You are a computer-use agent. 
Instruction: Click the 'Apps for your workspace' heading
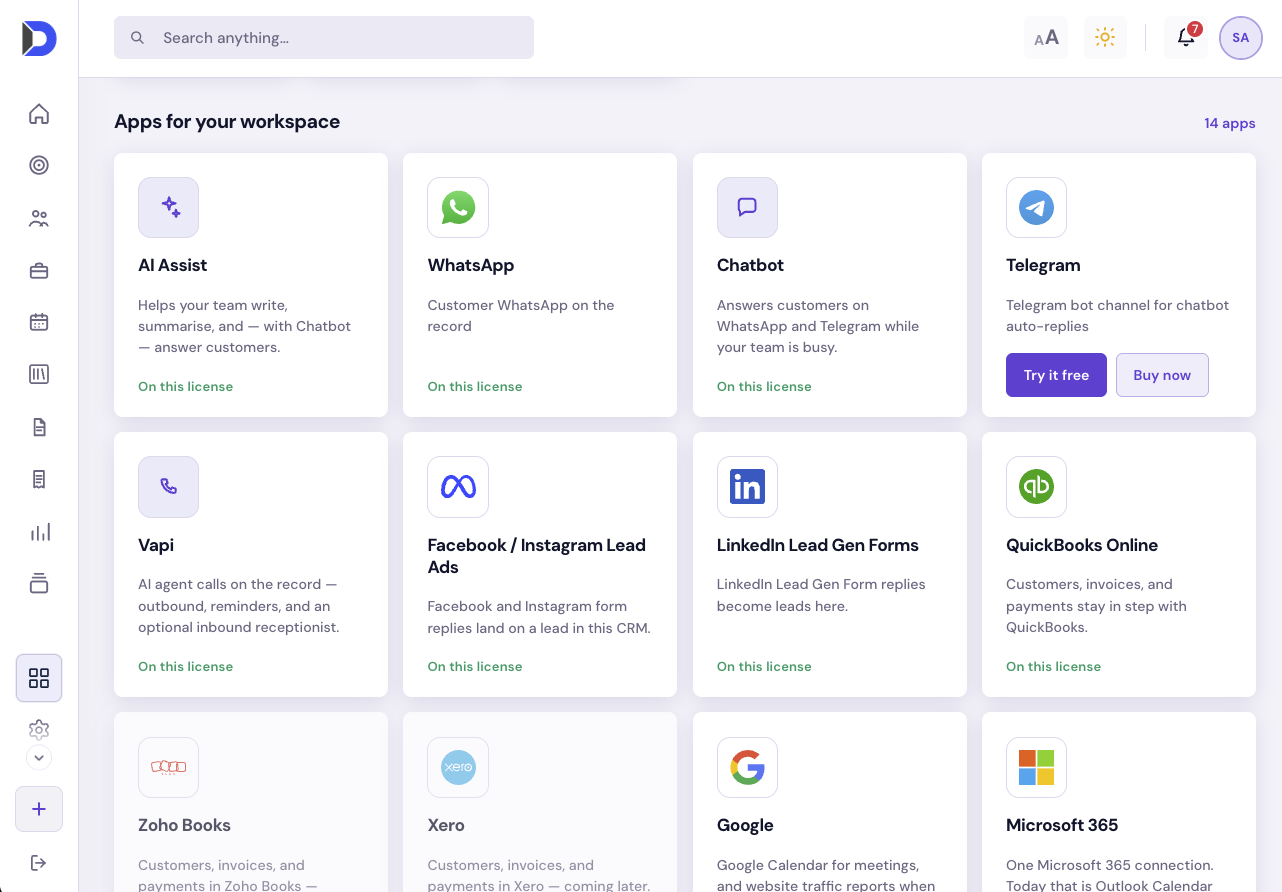(x=227, y=122)
